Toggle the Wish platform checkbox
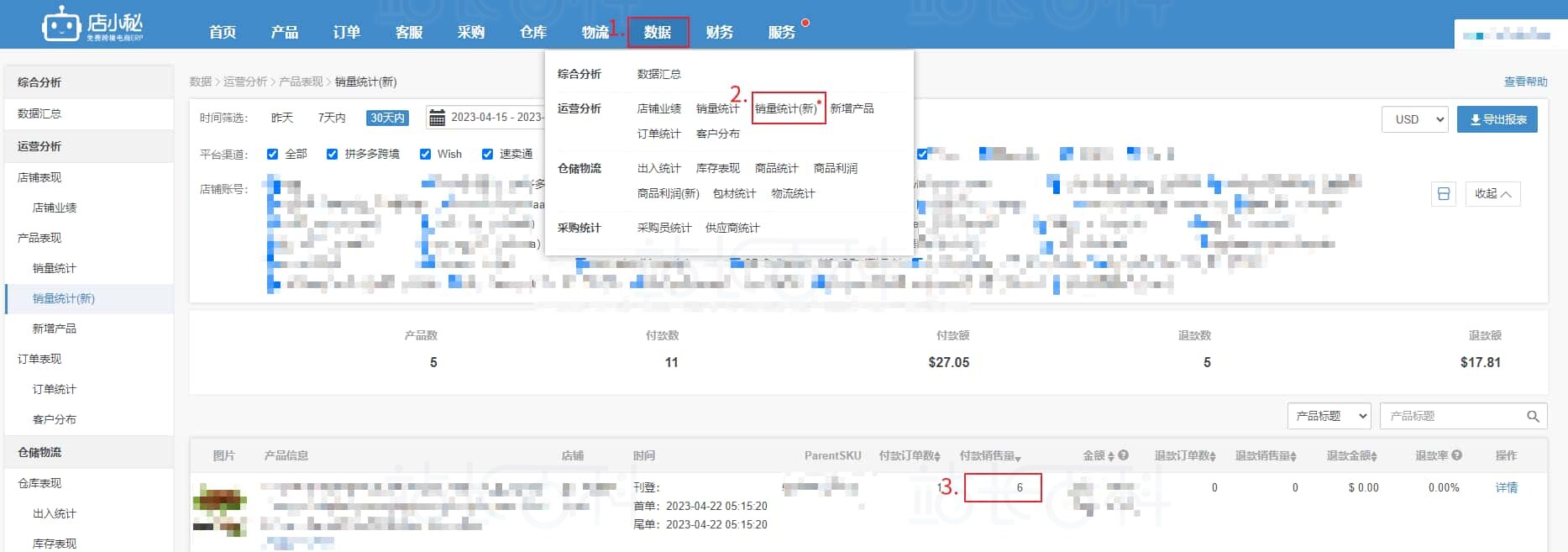The width and height of the screenshot is (1568, 552). coord(425,154)
